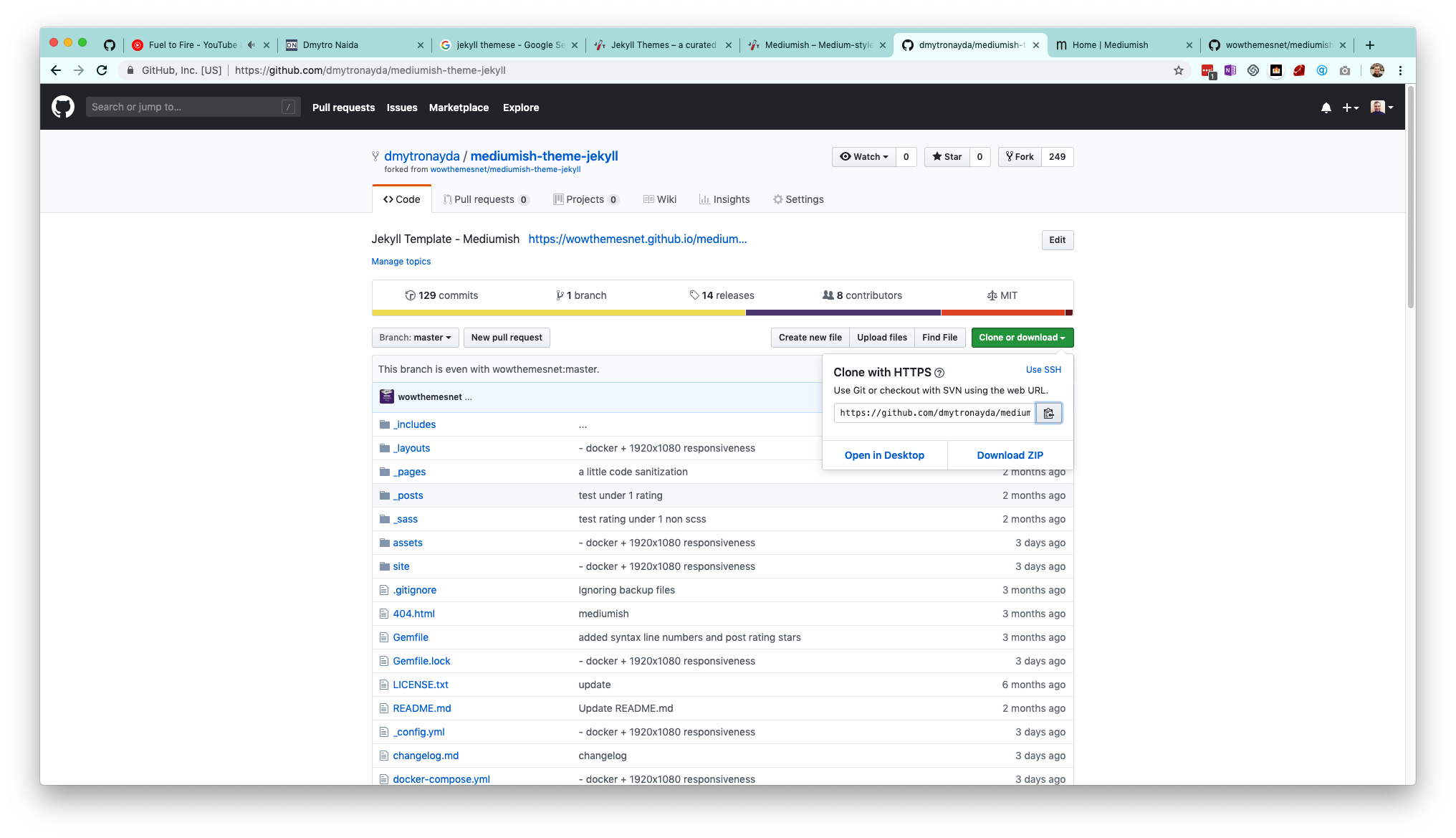The image size is (1456, 838).
Task: Open the Wiki tab
Action: 660,199
